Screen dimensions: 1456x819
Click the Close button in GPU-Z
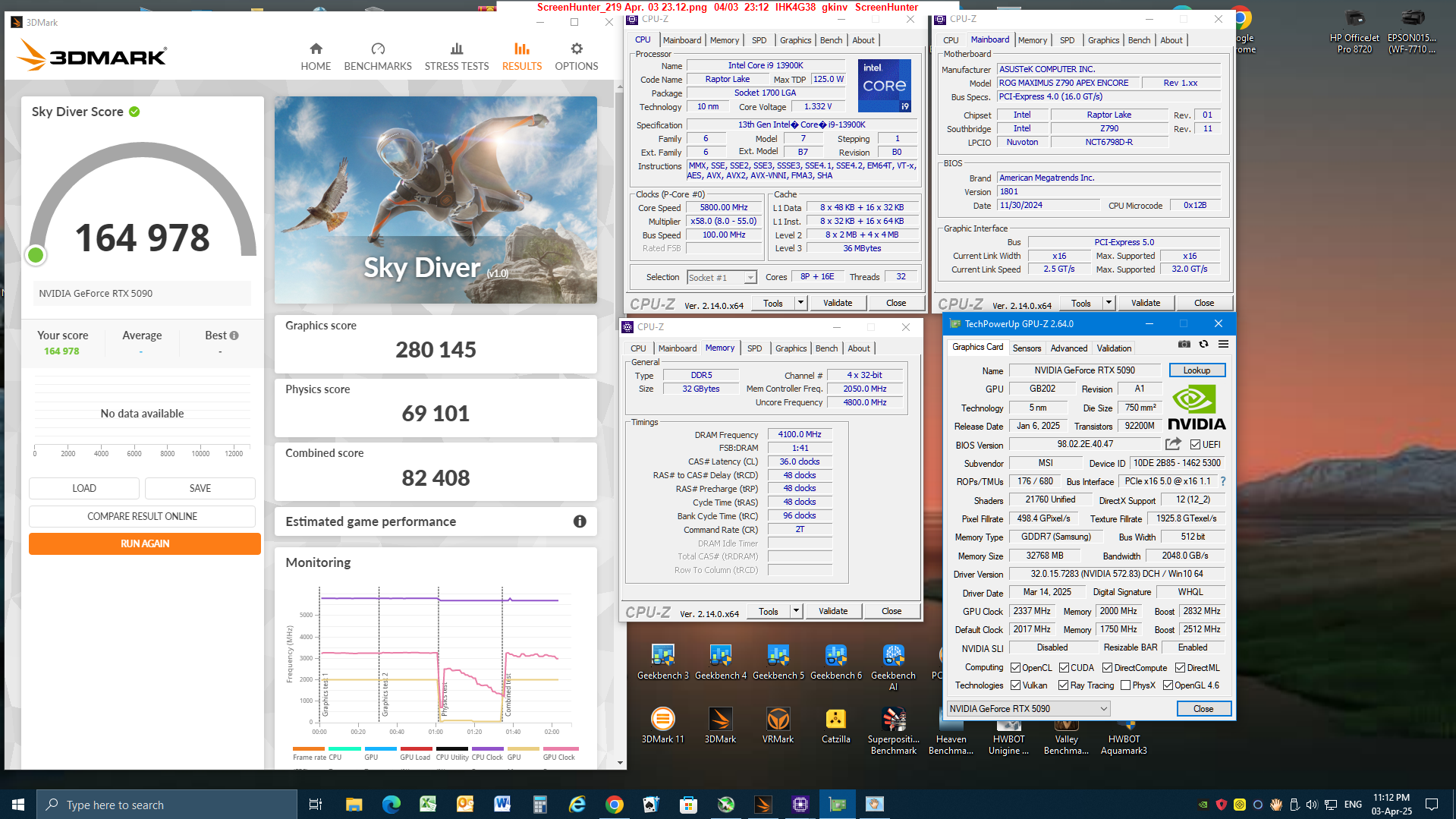[1203, 709]
